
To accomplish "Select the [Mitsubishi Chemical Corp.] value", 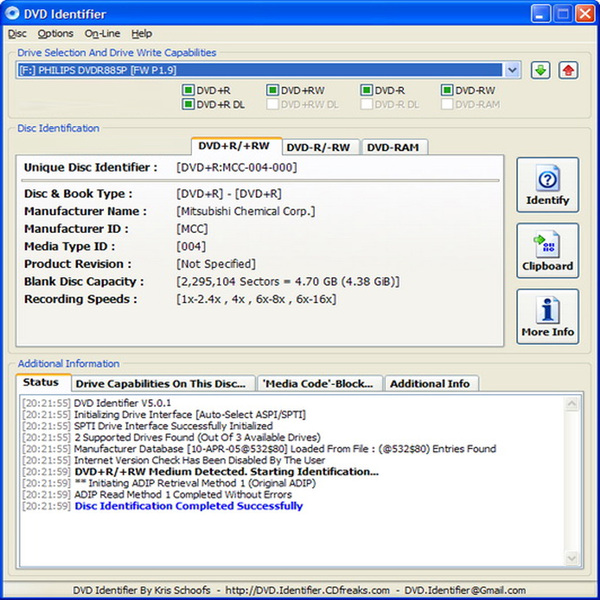I will point(245,211).
